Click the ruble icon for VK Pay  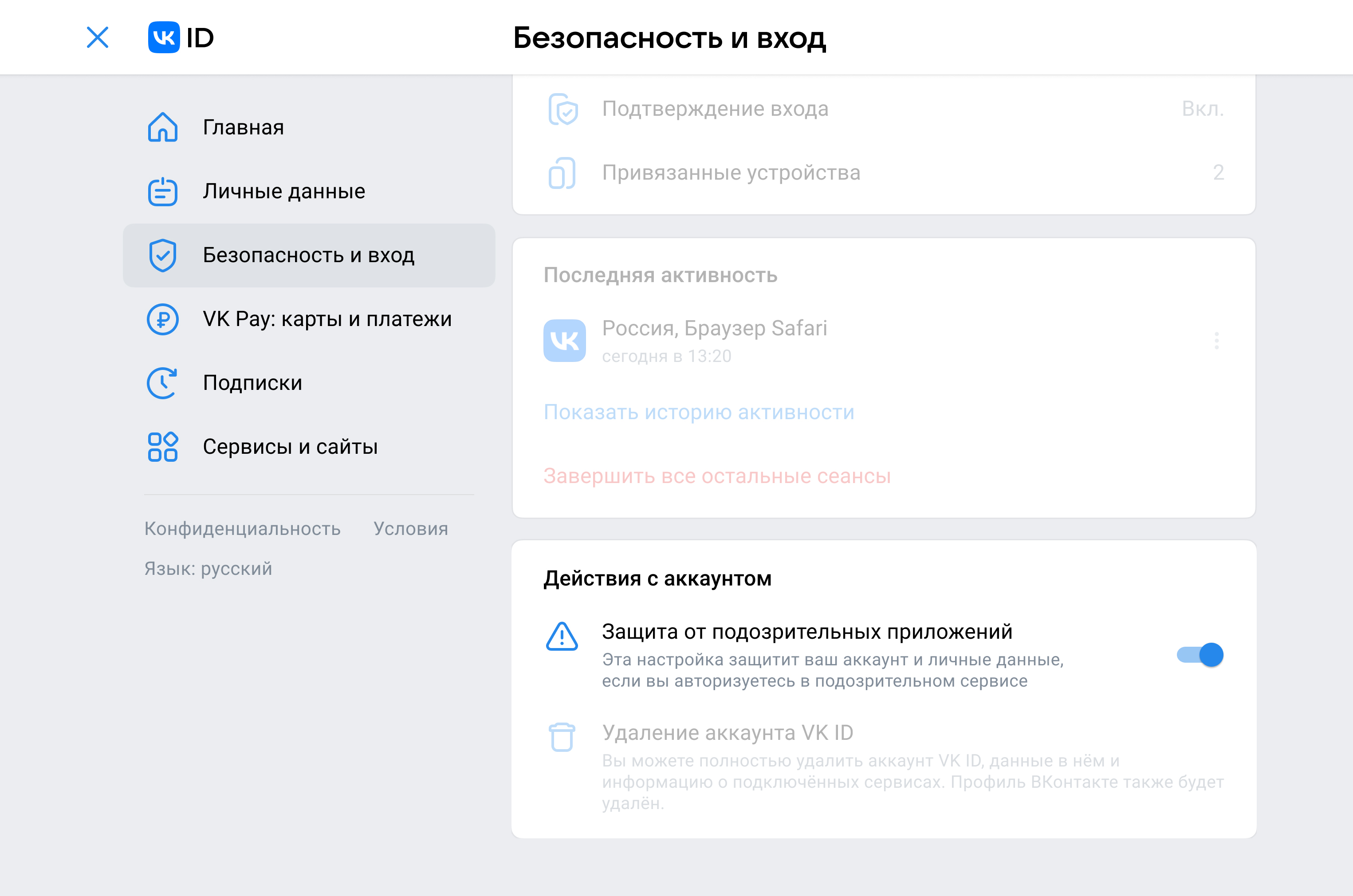point(163,319)
